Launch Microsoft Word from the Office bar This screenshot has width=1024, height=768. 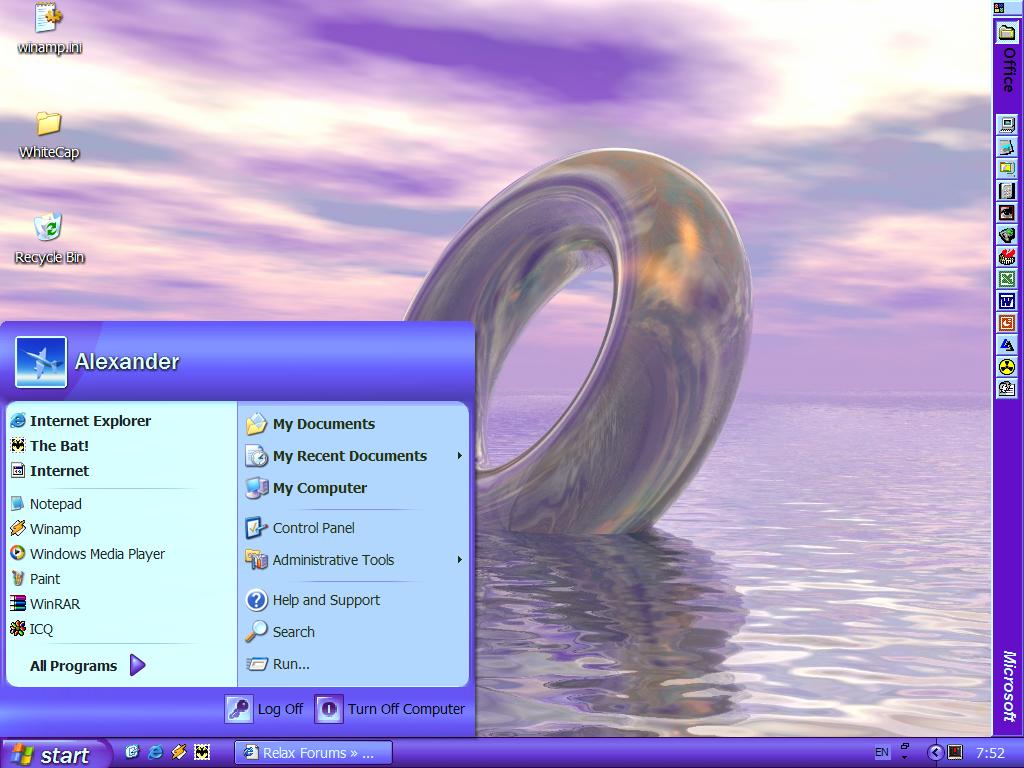coord(1007,301)
